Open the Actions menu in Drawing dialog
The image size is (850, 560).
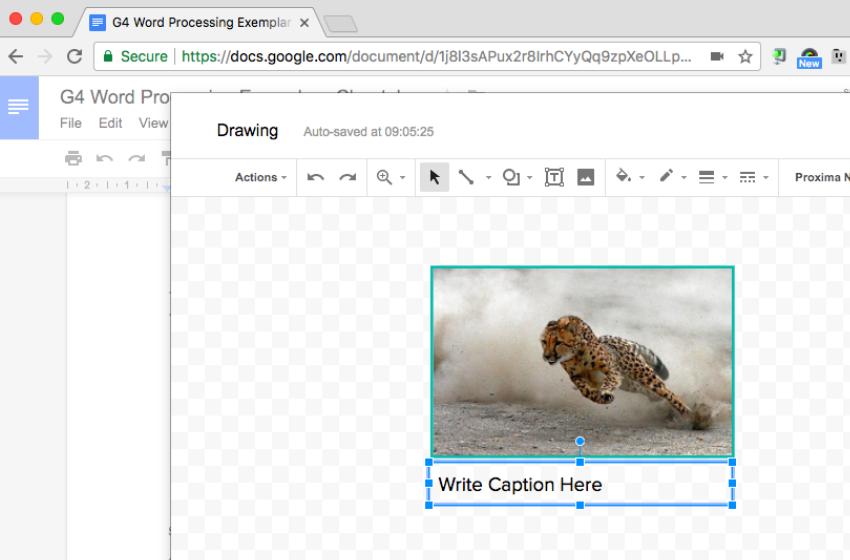(260, 177)
